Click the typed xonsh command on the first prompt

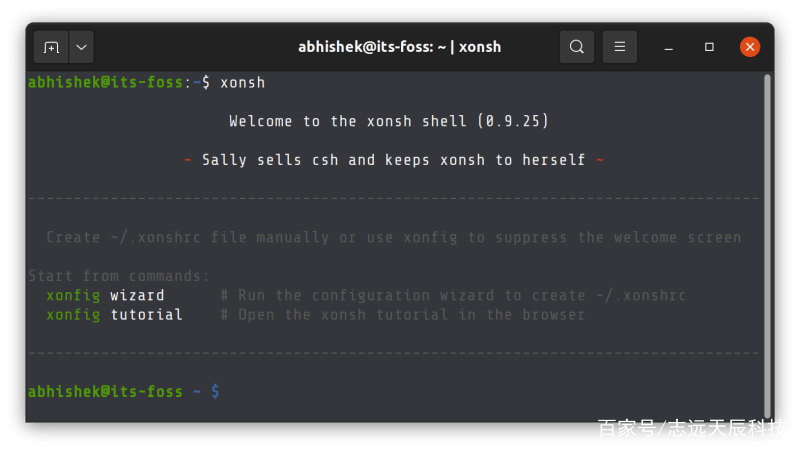pyautogui.click(x=242, y=83)
